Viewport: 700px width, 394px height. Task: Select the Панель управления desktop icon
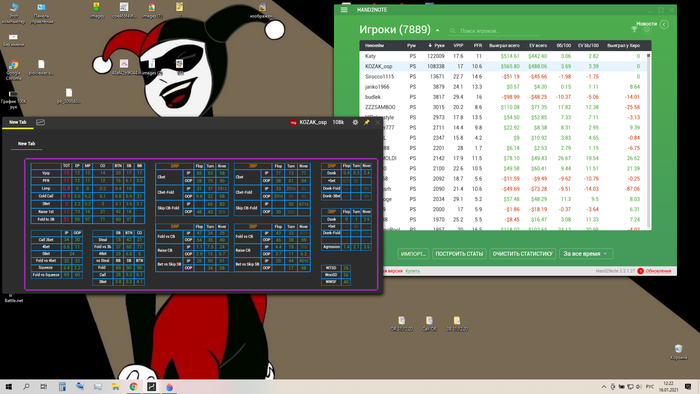(41, 13)
